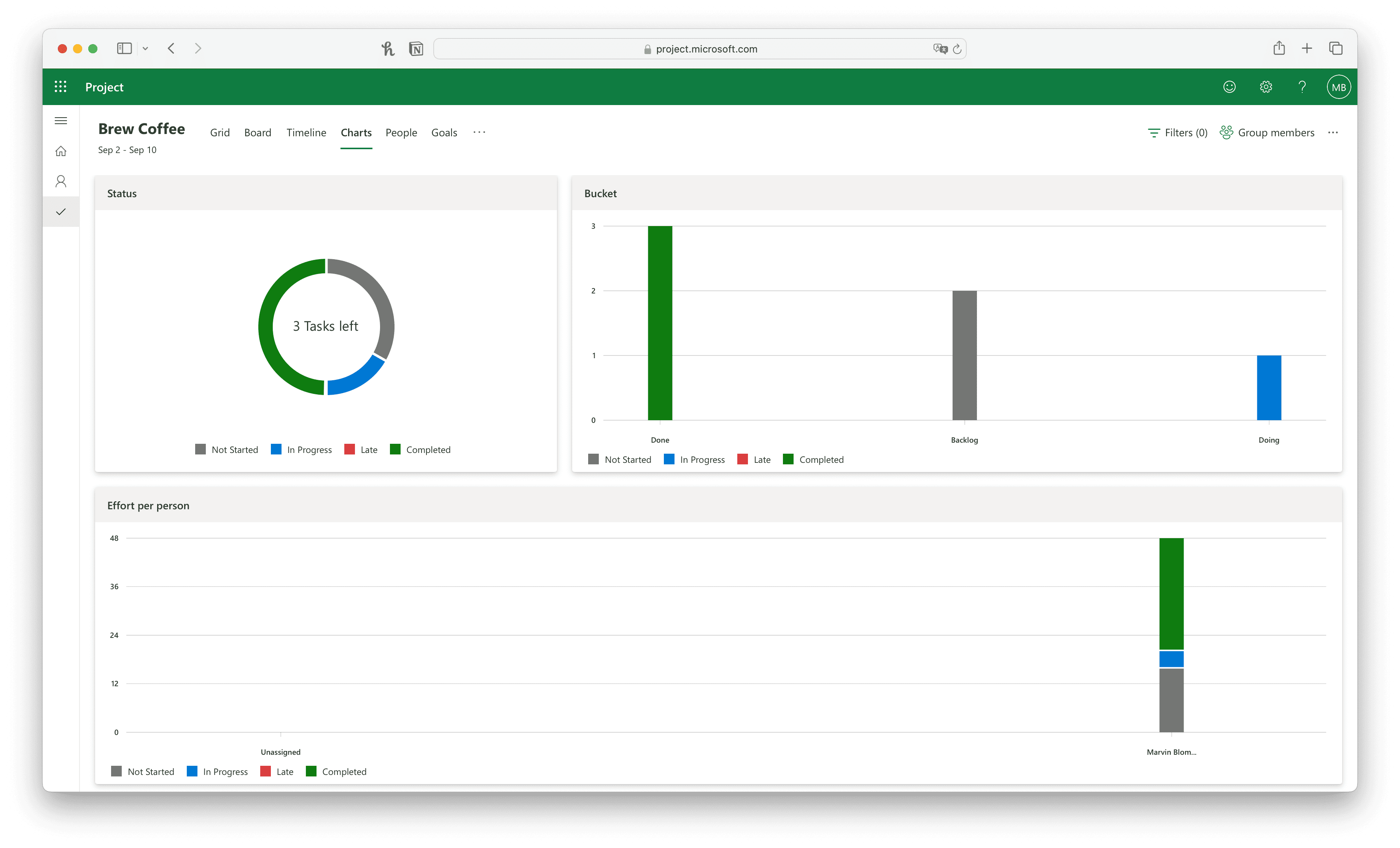Open the Group members panel

coord(1267,132)
